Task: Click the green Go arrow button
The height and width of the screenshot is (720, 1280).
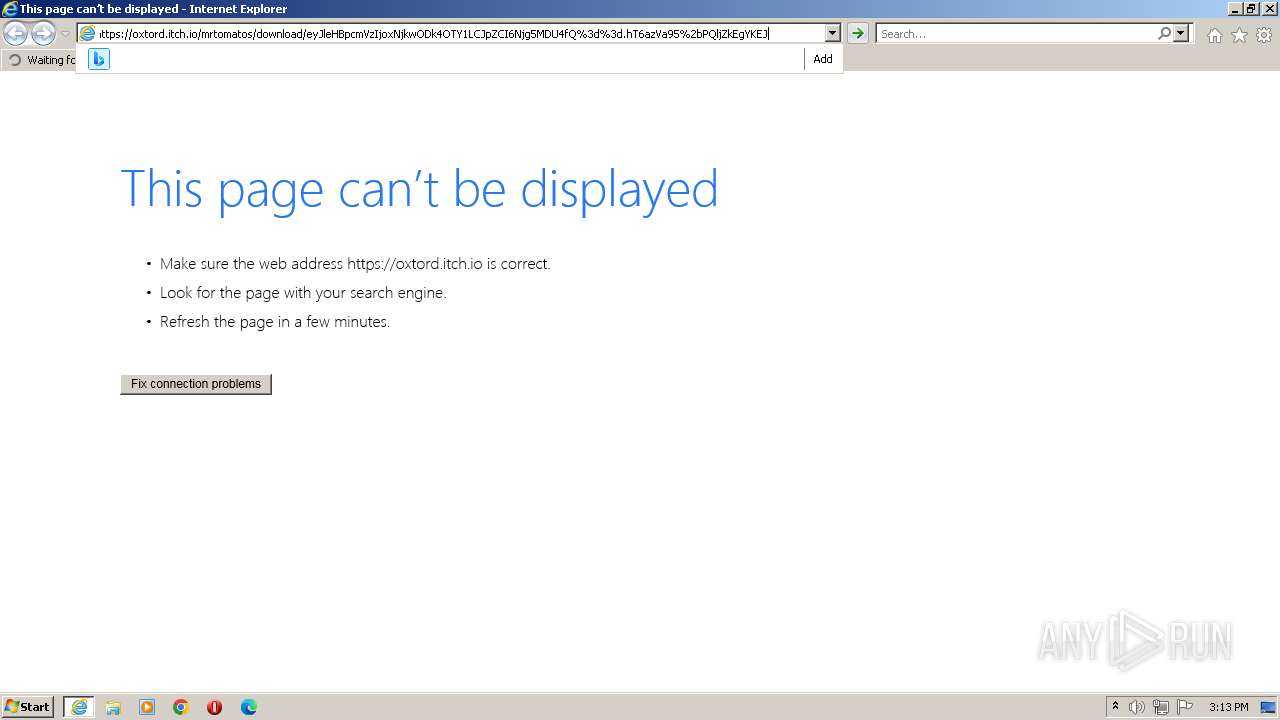Action: pos(858,34)
